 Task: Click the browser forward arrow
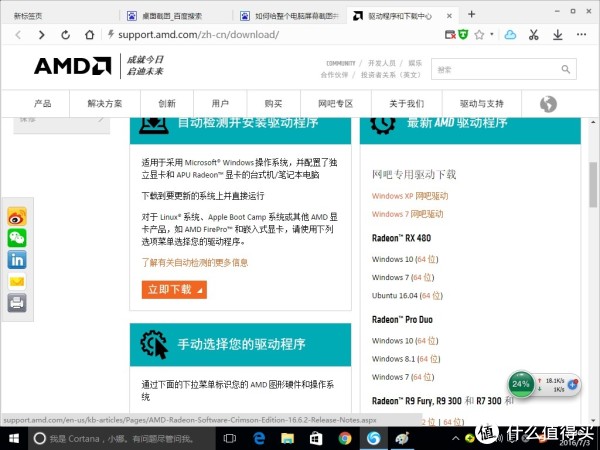coord(41,35)
